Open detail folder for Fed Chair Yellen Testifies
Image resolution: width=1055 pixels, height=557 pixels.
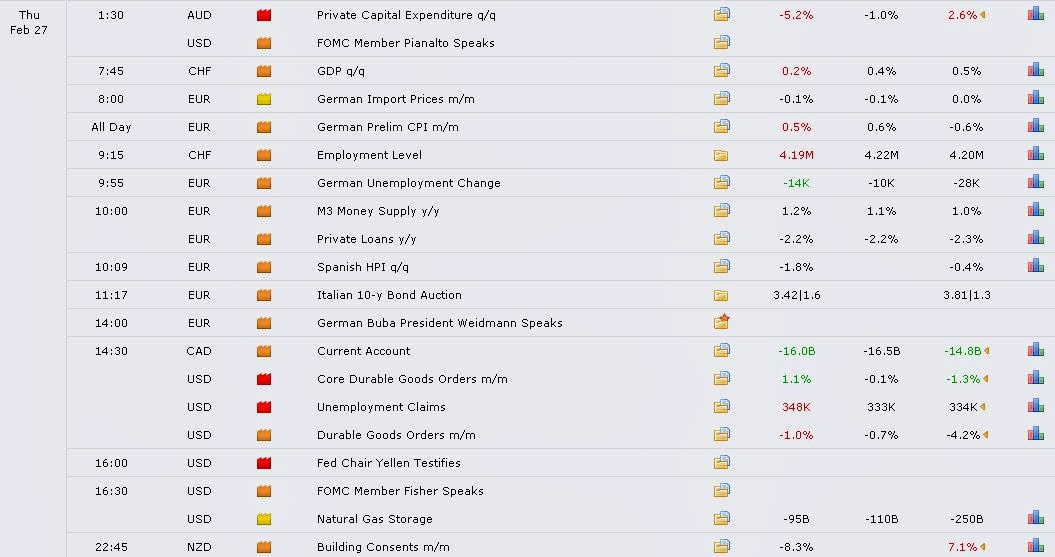pyautogui.click(x=722, y=463)
